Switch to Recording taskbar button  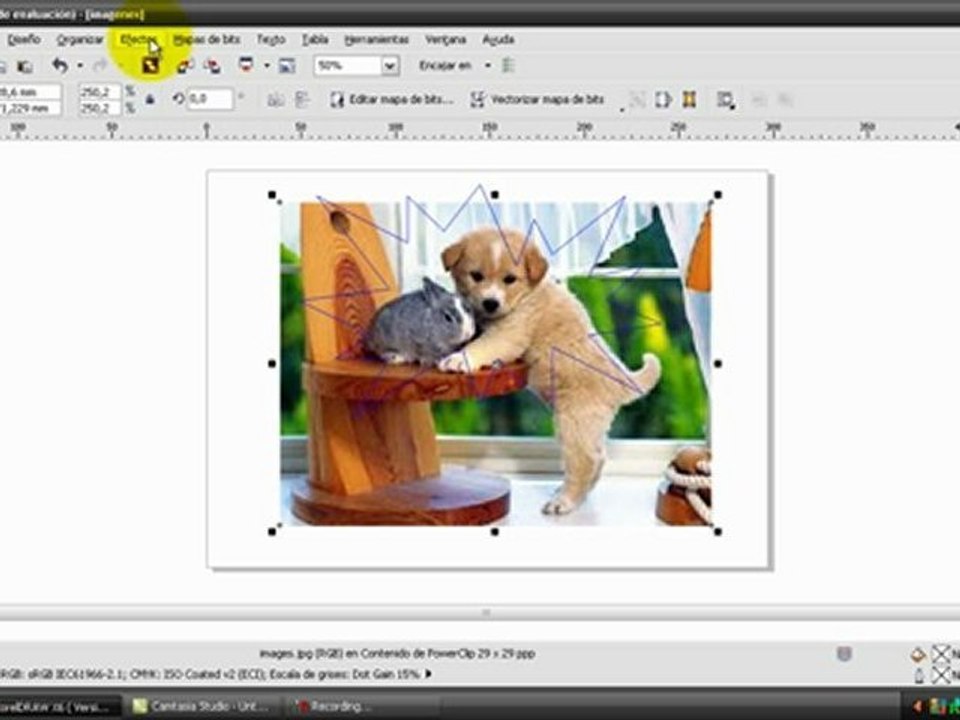pos(363,707)
